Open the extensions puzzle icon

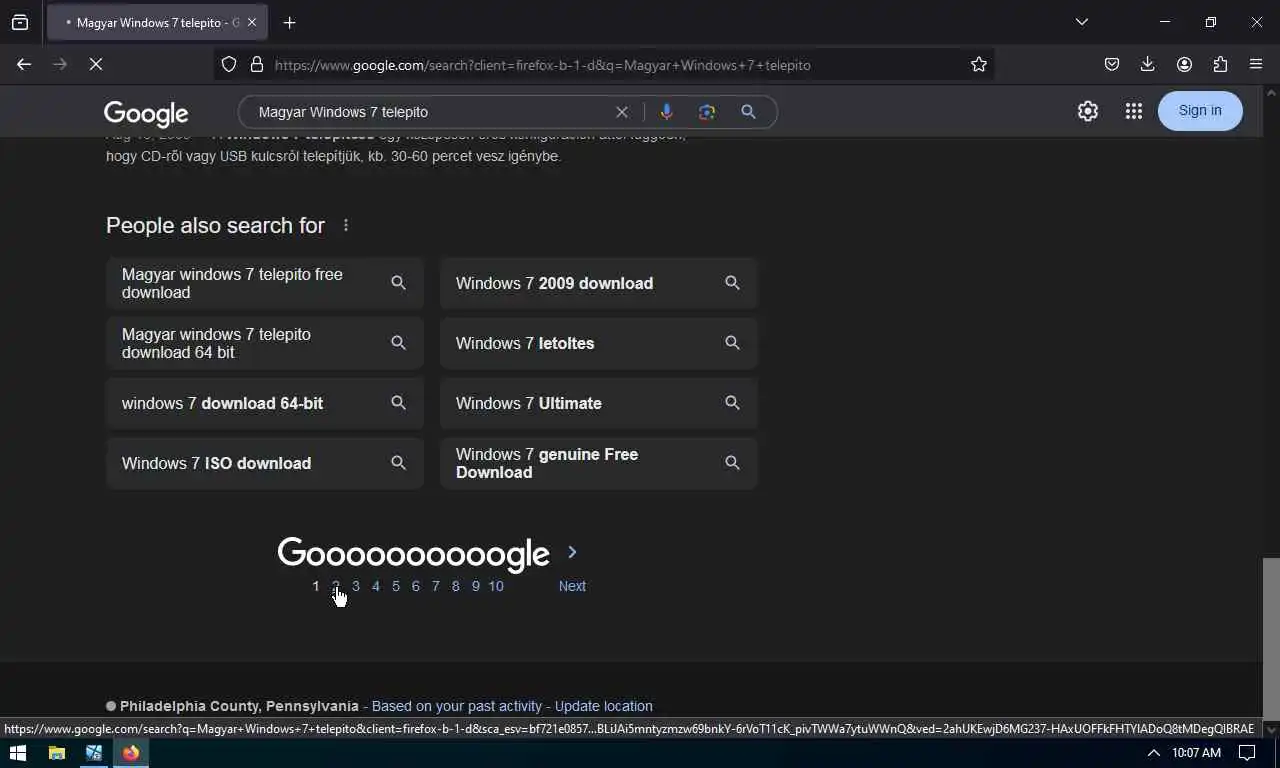[x=1220, y=64]
